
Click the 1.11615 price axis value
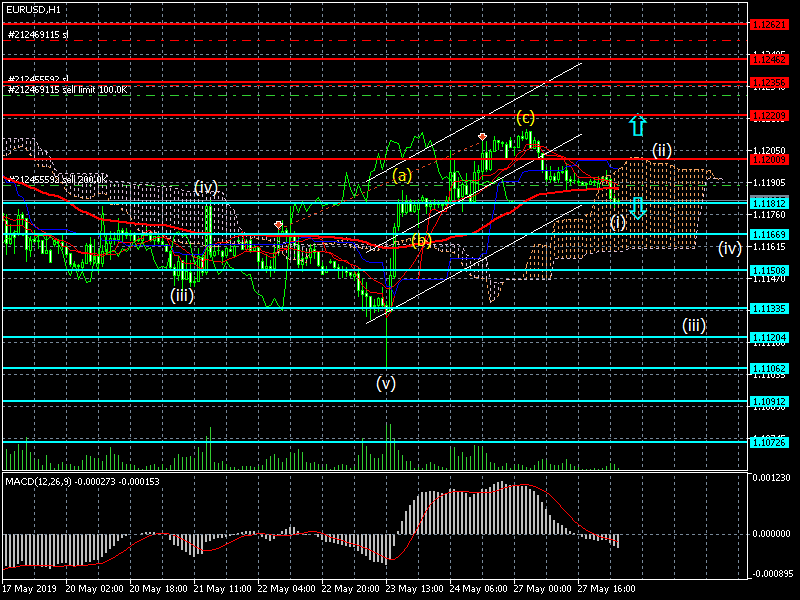tap(769, 247)
